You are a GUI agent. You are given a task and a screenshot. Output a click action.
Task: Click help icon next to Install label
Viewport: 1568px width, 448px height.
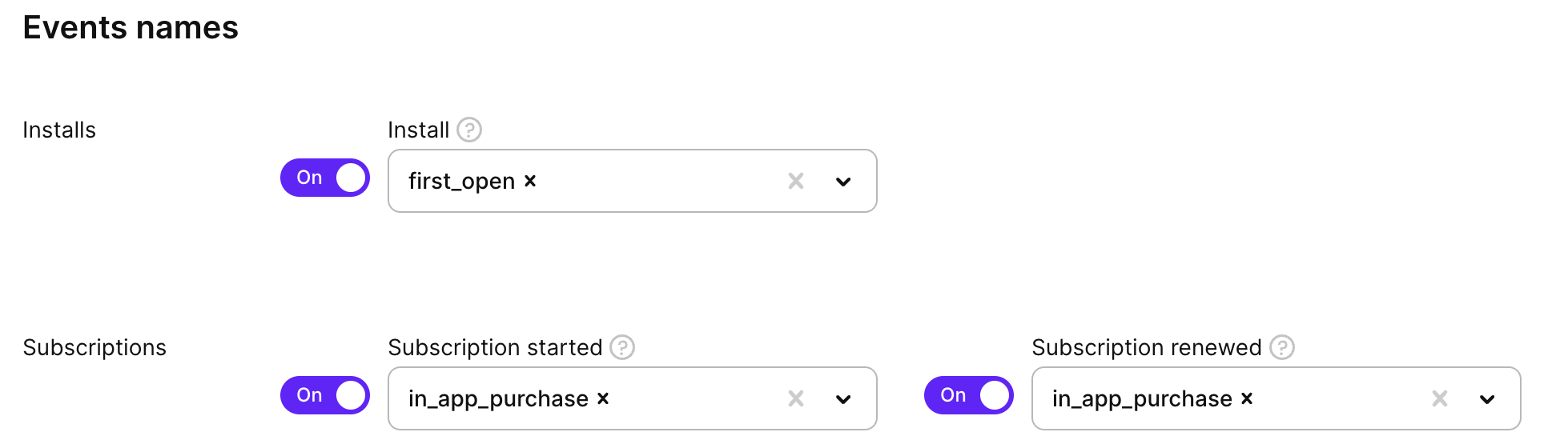point(469,130)
